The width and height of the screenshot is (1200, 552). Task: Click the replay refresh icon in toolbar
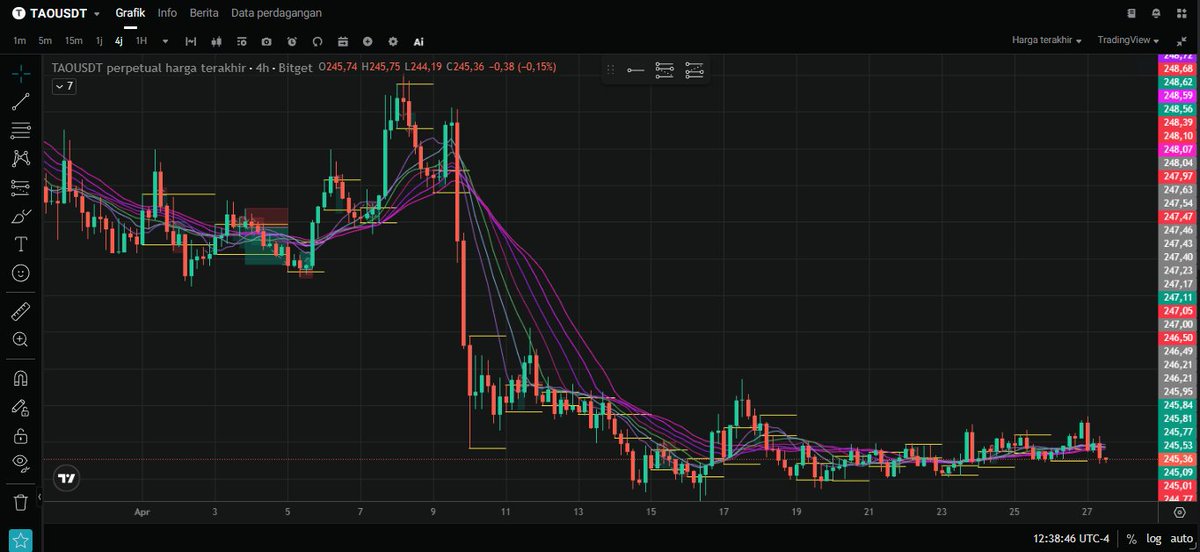point(317,41)
